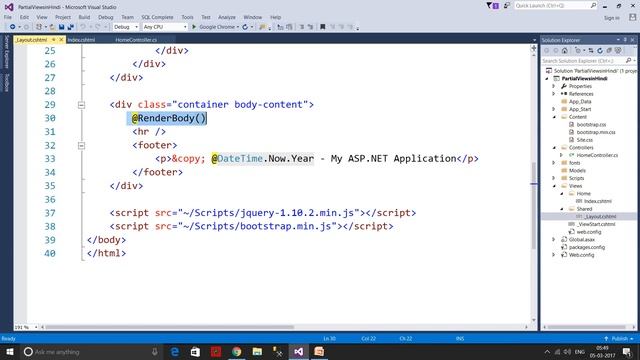
Task: Click the Save All toolbar icon
Action: 70,27
